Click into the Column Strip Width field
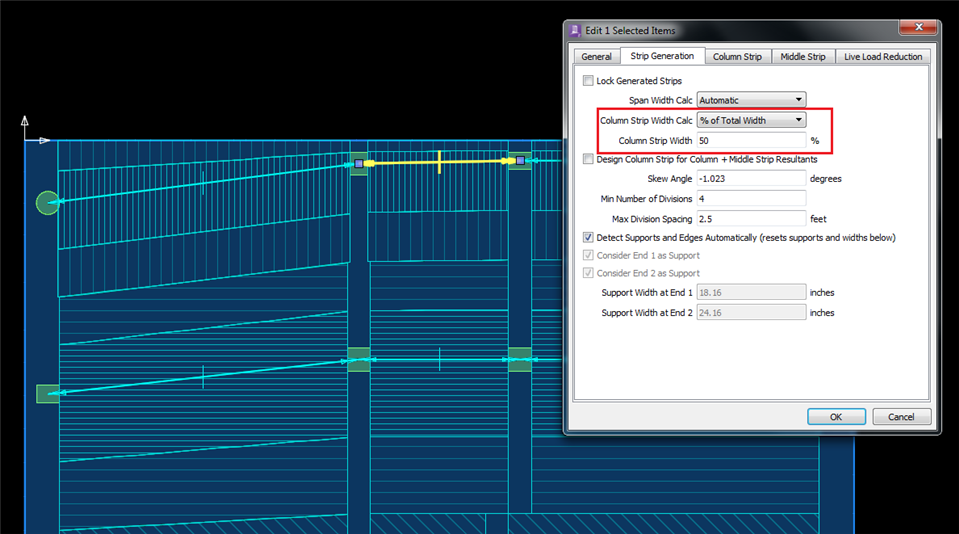959x534 pixels. coord(751,141)
